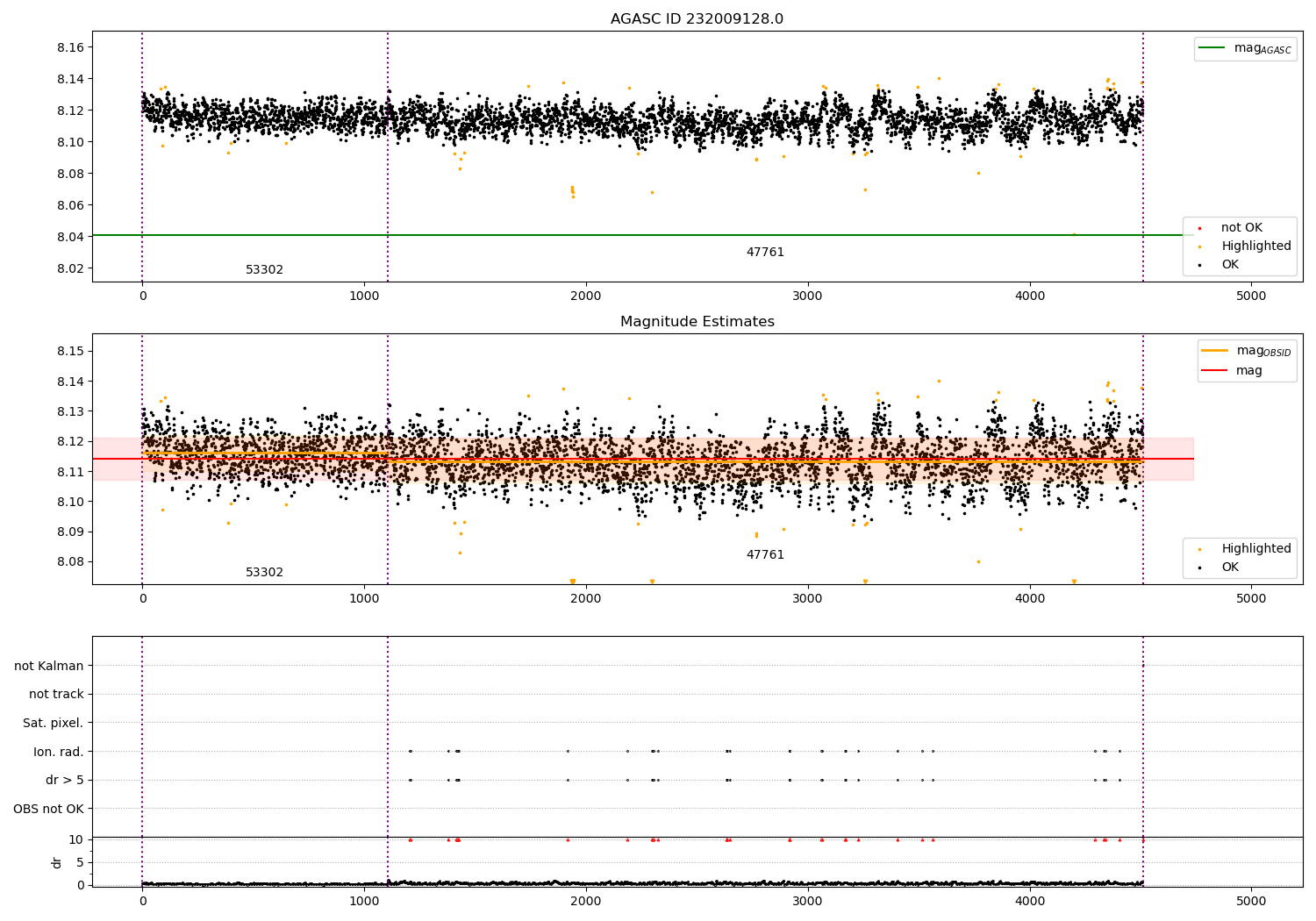
Task: Click the 'Sat. pixel.' axis label
Action: click(x=54, y=724)
